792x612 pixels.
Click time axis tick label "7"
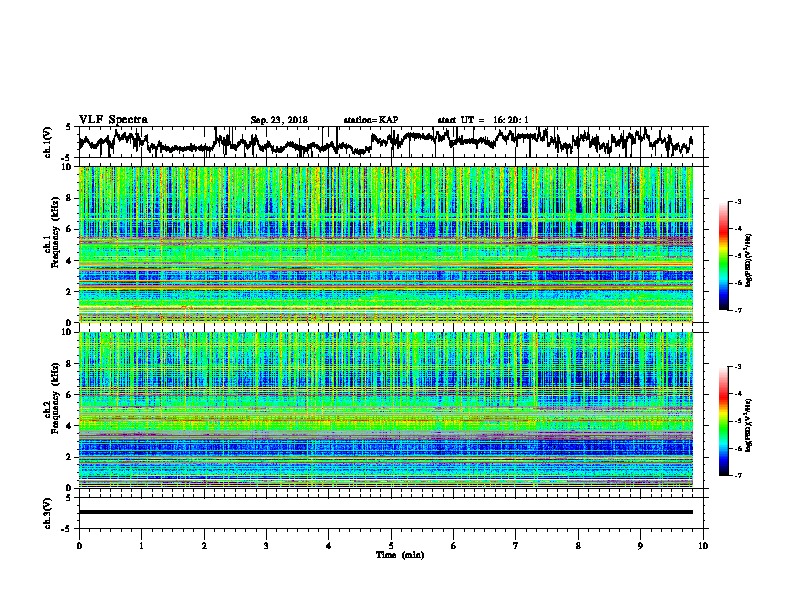point(516,546)
